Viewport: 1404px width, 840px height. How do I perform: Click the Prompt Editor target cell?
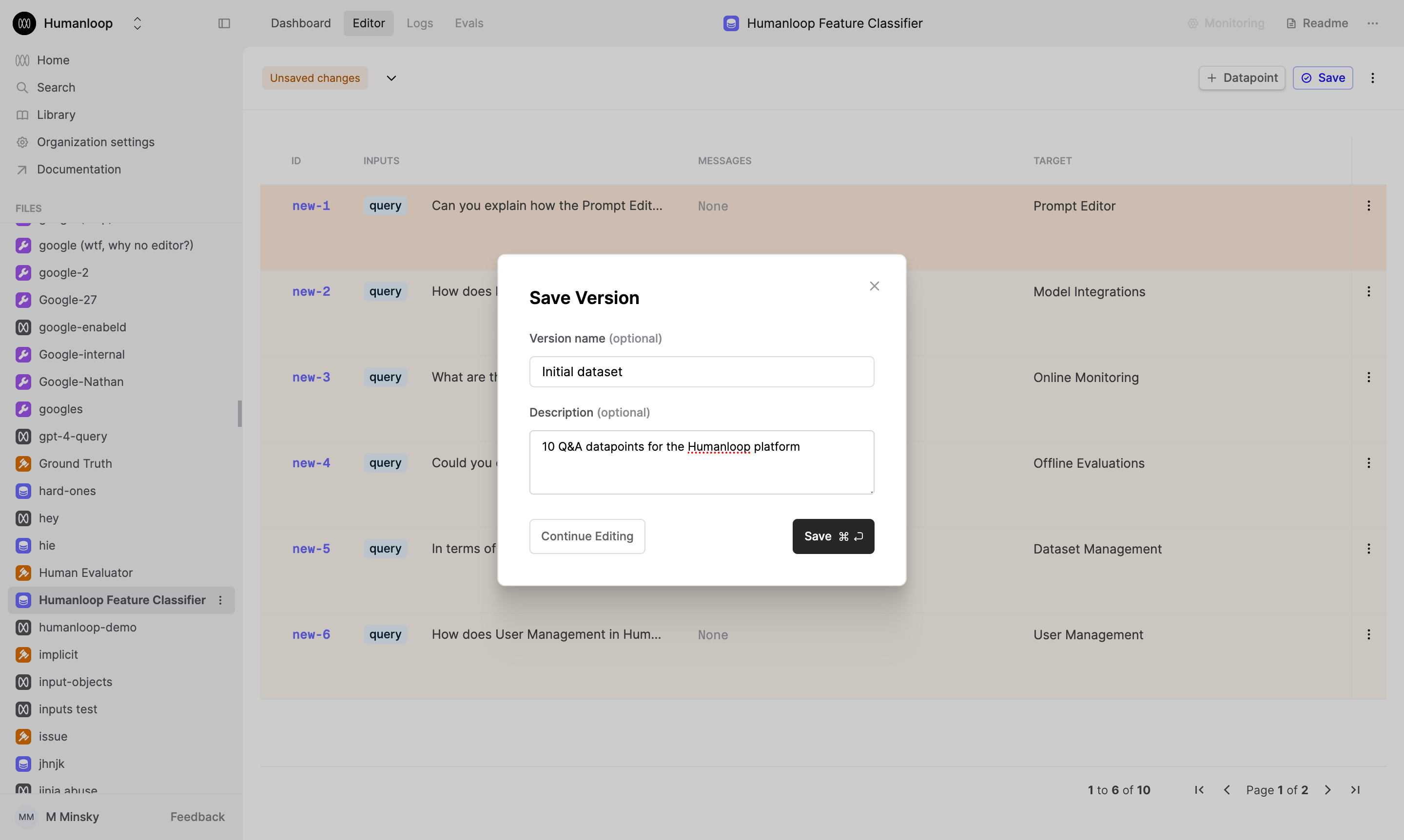tap(1074, 206)
